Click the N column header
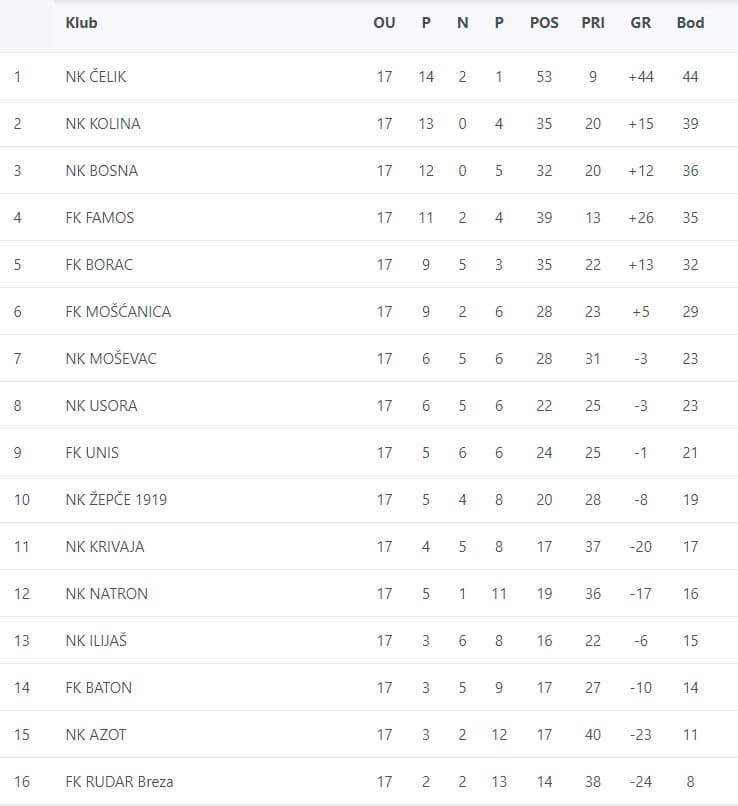This screenshot has height=806, width=738. [462, 23]
